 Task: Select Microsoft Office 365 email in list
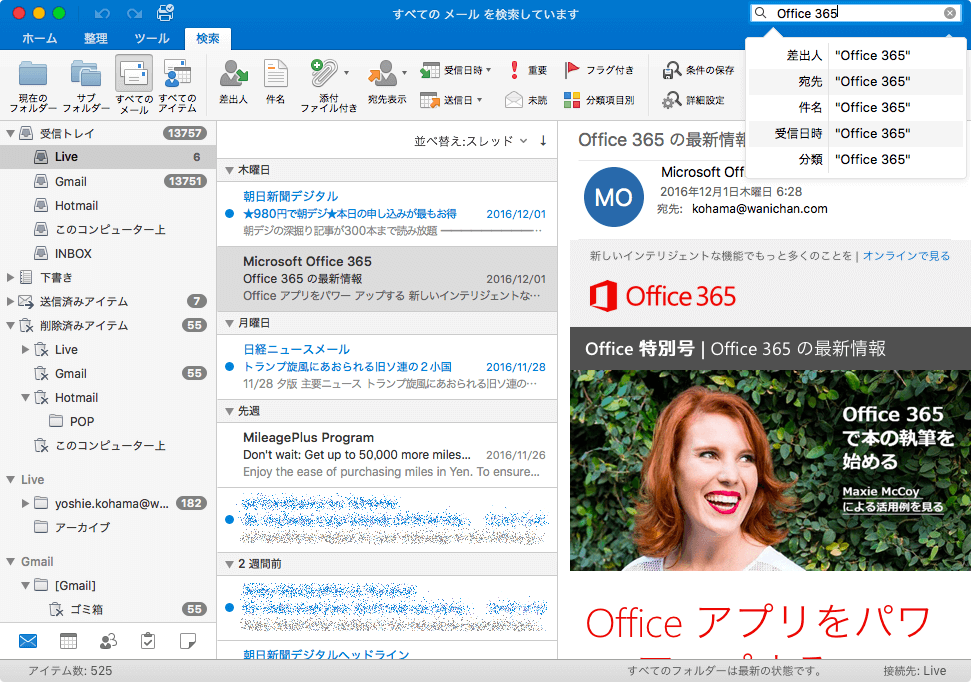pos(387,279)
